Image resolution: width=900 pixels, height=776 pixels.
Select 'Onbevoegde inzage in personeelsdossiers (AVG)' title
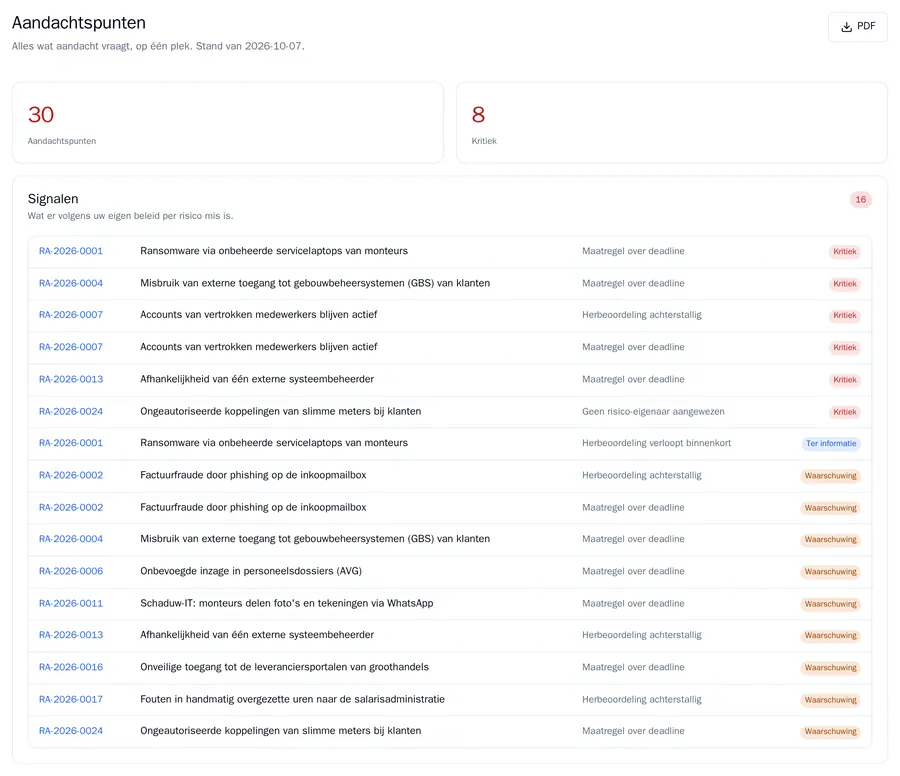click(251, 571)
